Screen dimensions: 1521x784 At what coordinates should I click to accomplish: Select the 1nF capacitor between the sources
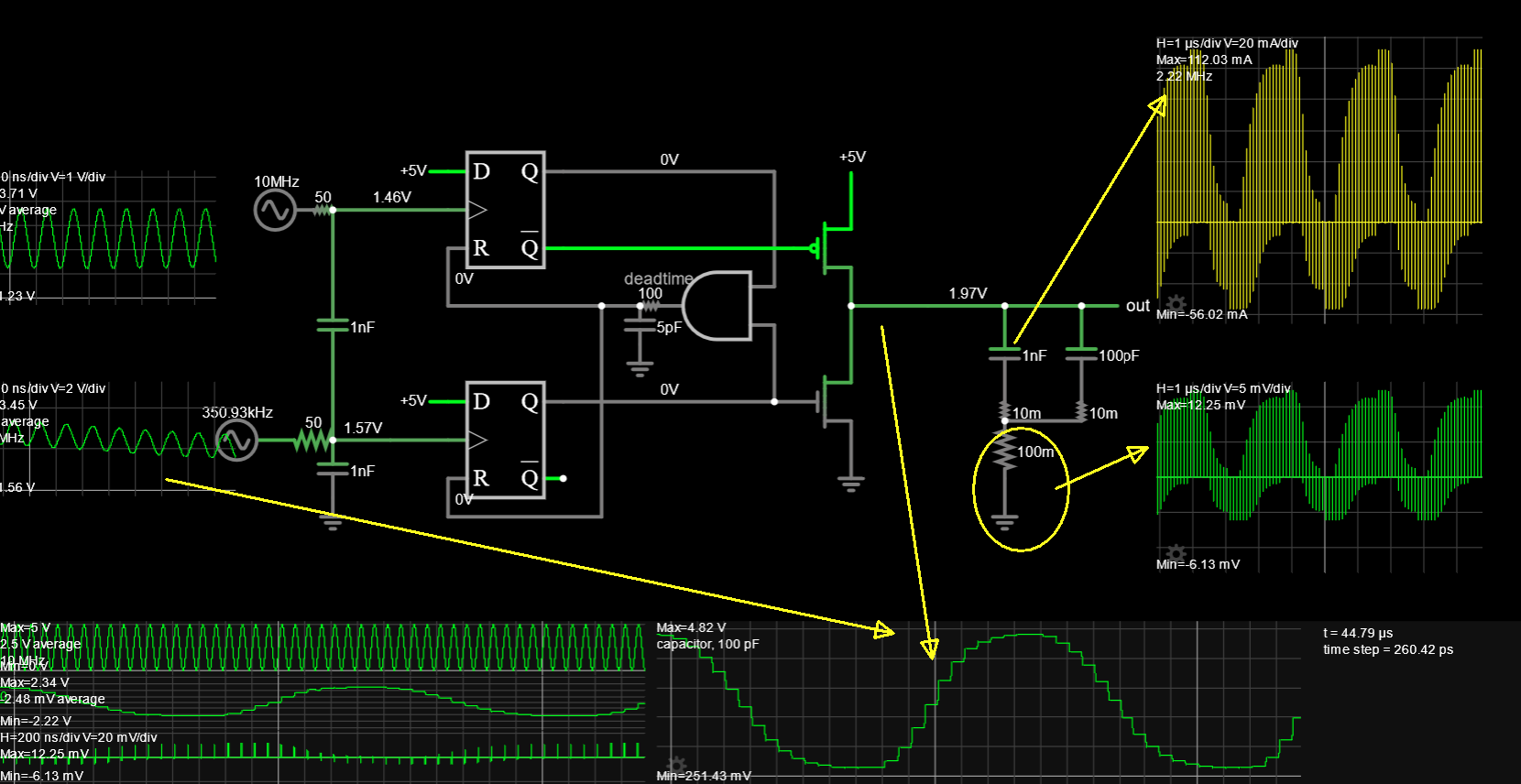point(333,325)
